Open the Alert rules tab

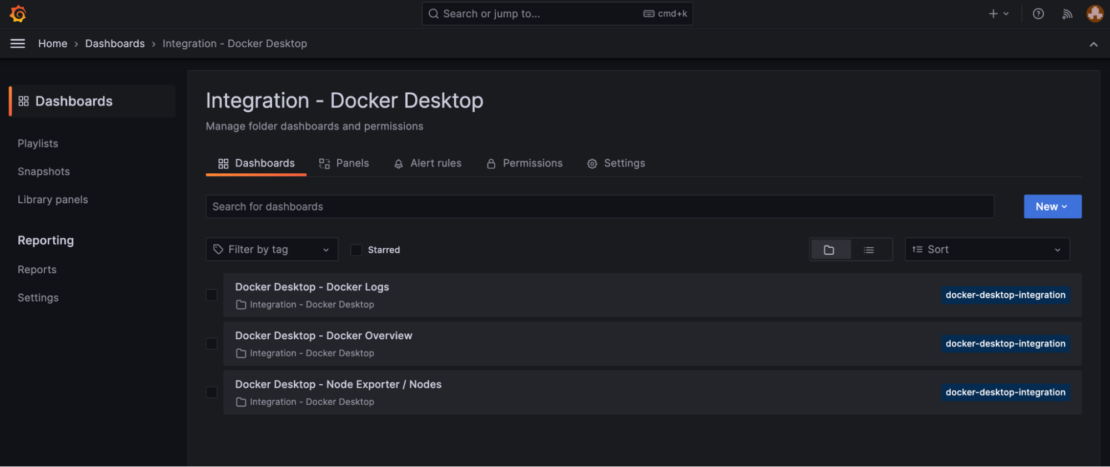427,163
